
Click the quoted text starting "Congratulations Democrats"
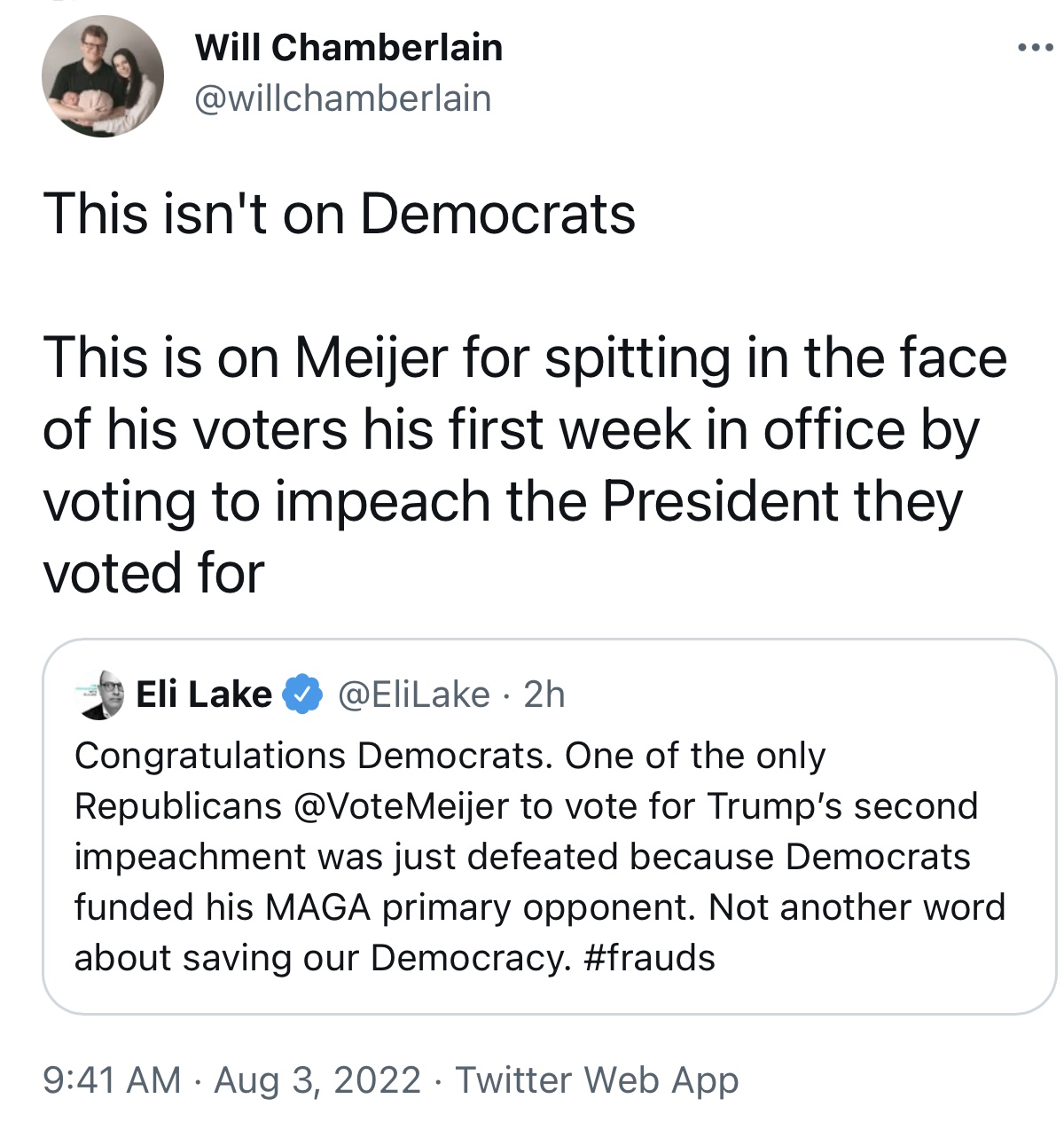[540, 857]
